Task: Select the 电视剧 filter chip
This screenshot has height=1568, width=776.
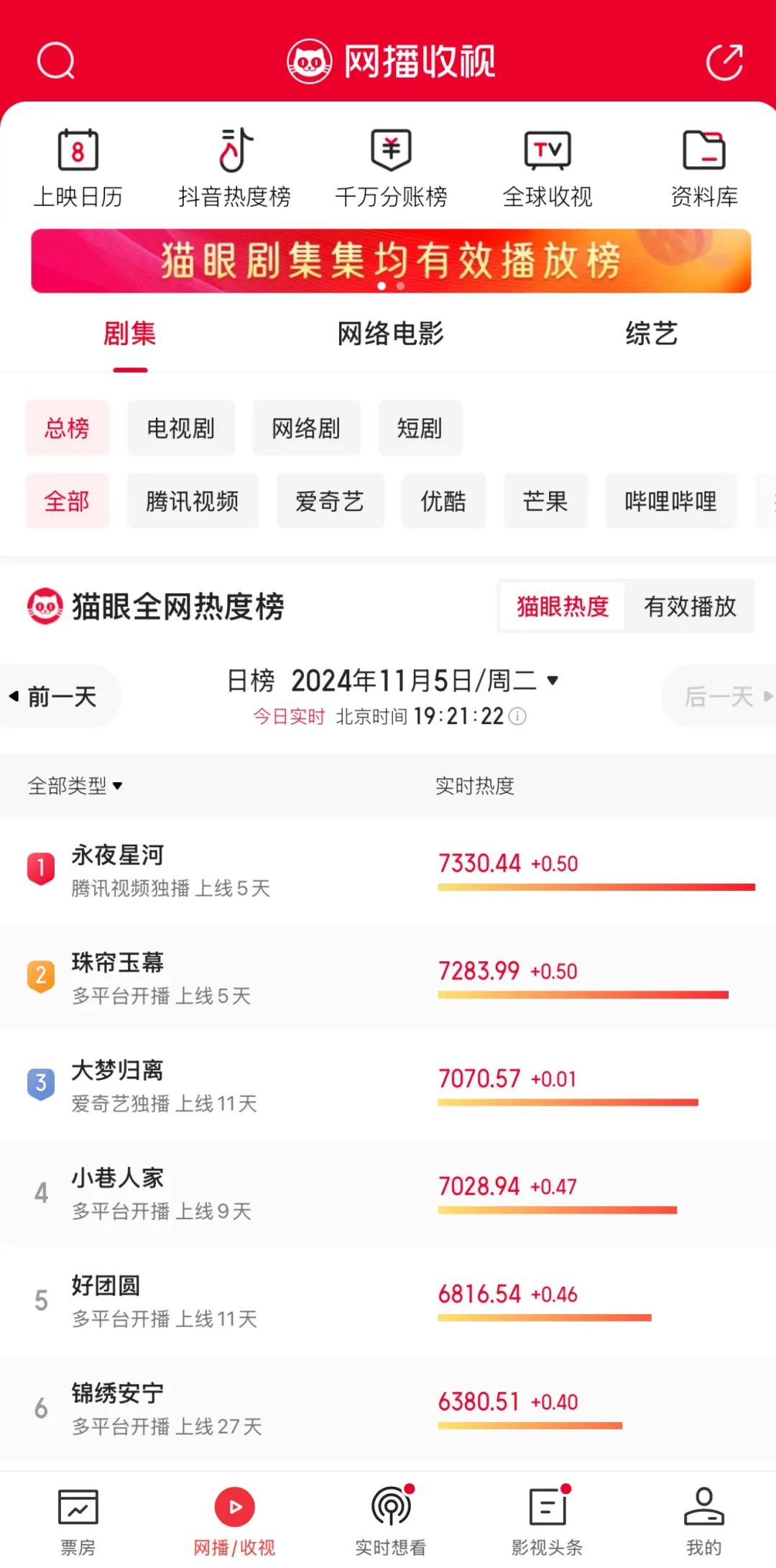Action: point(181,428)
